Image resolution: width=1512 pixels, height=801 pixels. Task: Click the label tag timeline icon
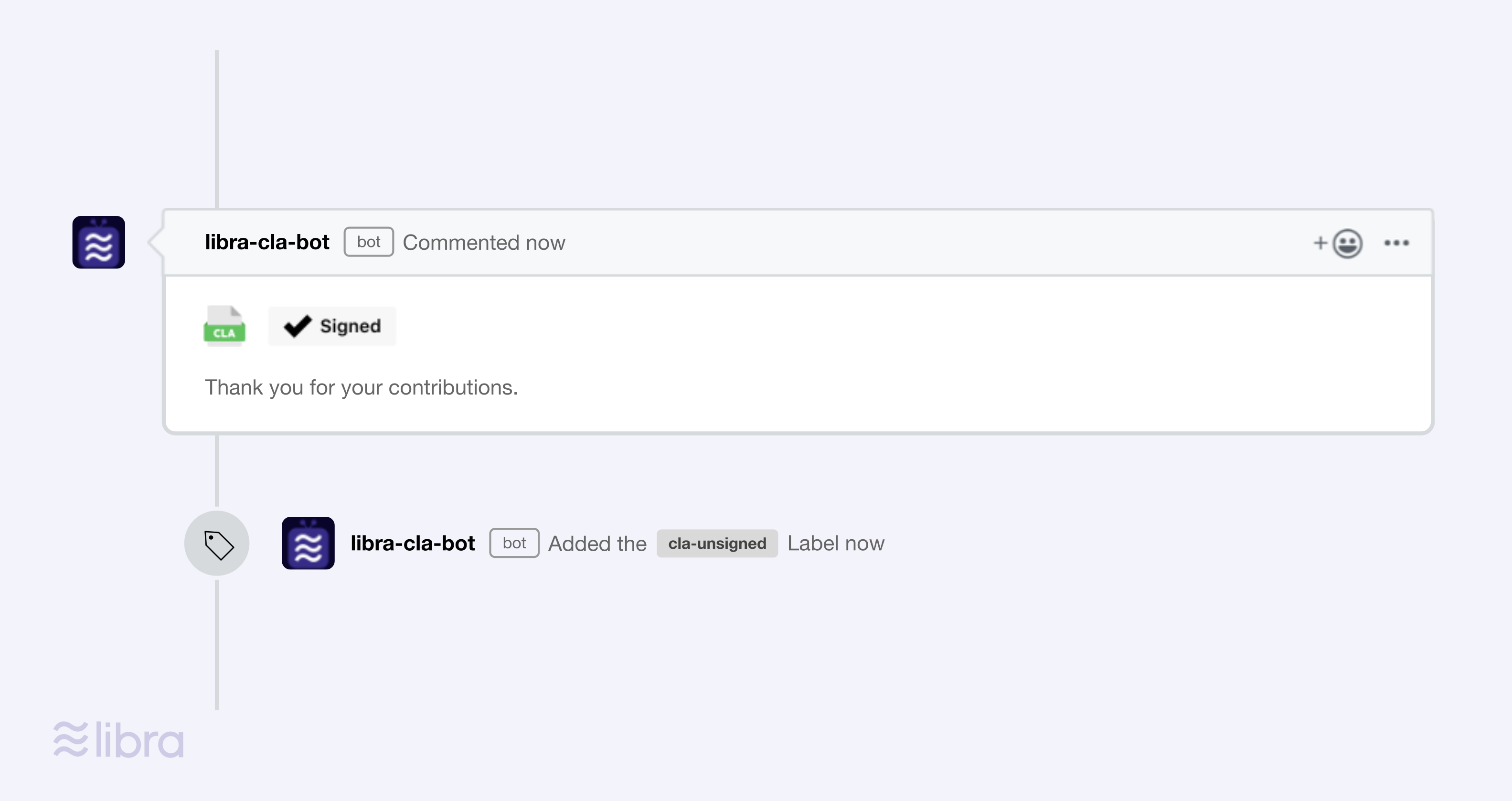click(217, 543)
